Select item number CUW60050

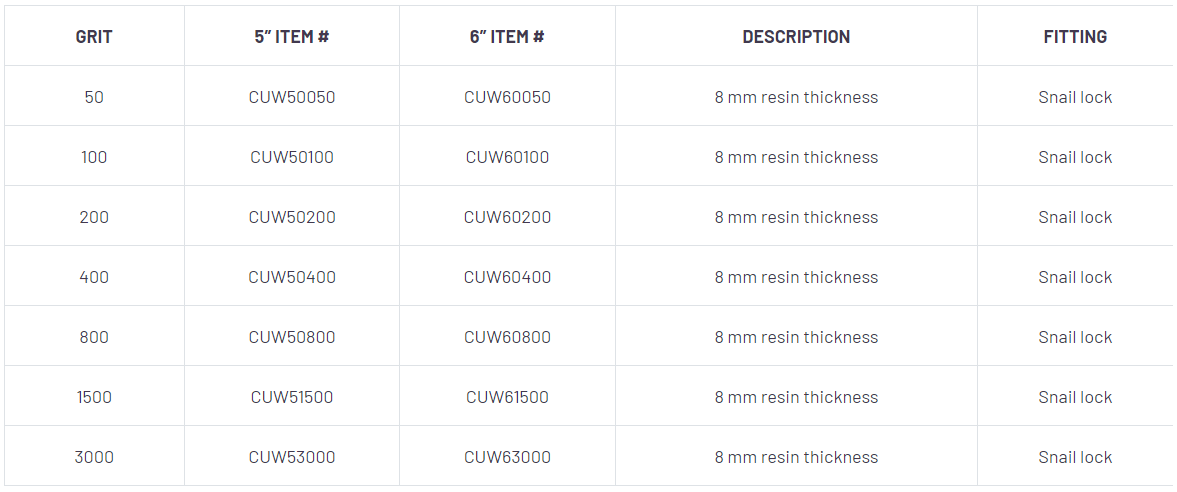(x=507, y=97)
